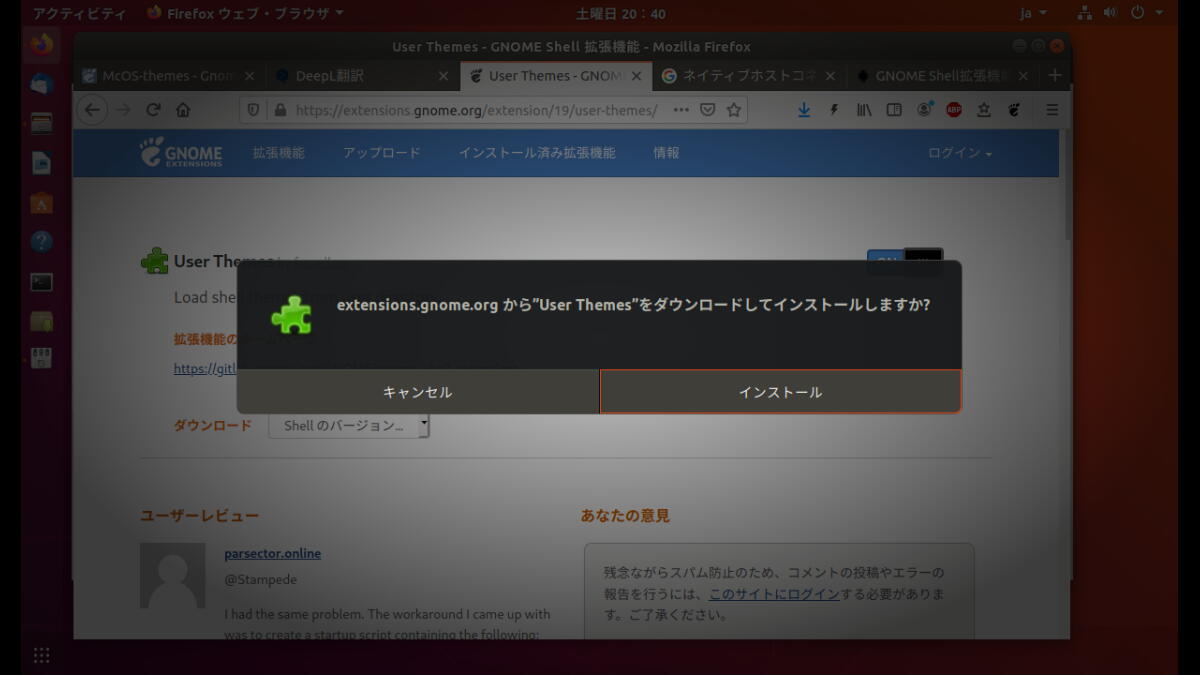Click the Firefox forward arrow
This screenshot has height=675, width=1200.
click(123, 110)
